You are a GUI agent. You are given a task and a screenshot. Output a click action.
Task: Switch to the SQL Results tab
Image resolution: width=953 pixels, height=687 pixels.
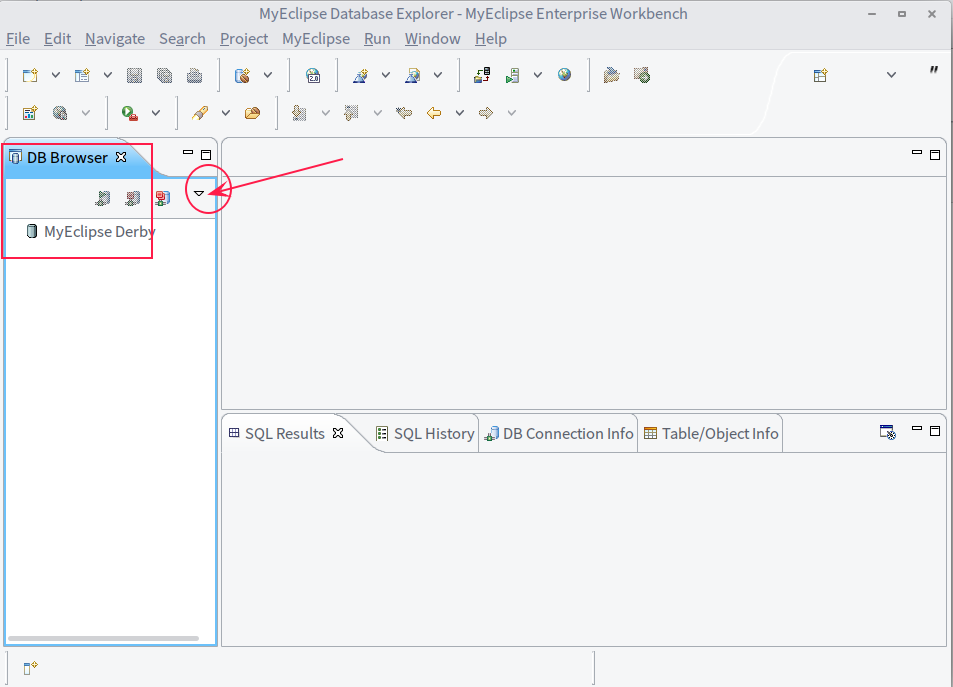pyautogui.click(x=284, y=433)
